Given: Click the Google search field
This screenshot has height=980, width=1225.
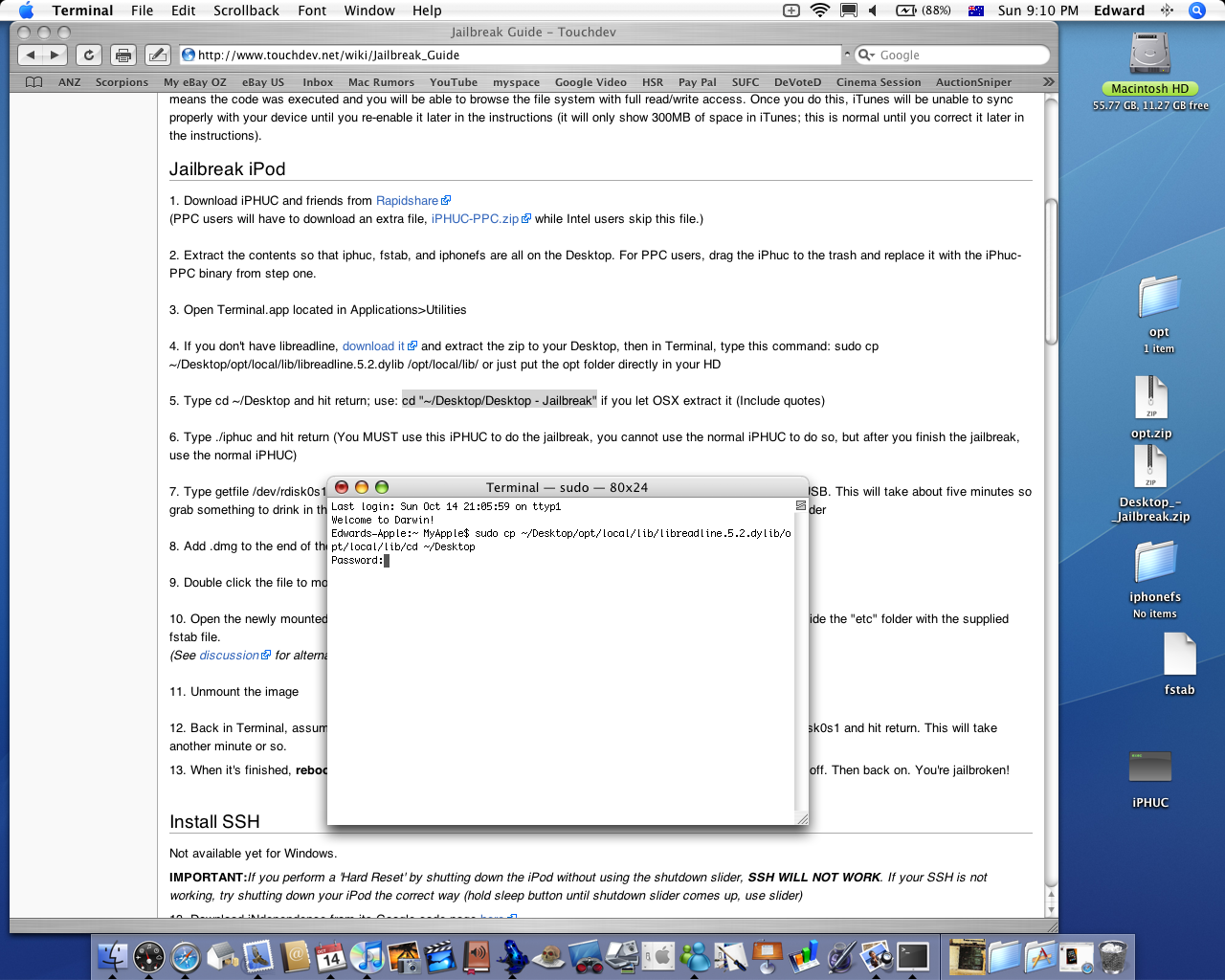Looking at the screenshot, I should pyautogui.click(x=952, y=56).
